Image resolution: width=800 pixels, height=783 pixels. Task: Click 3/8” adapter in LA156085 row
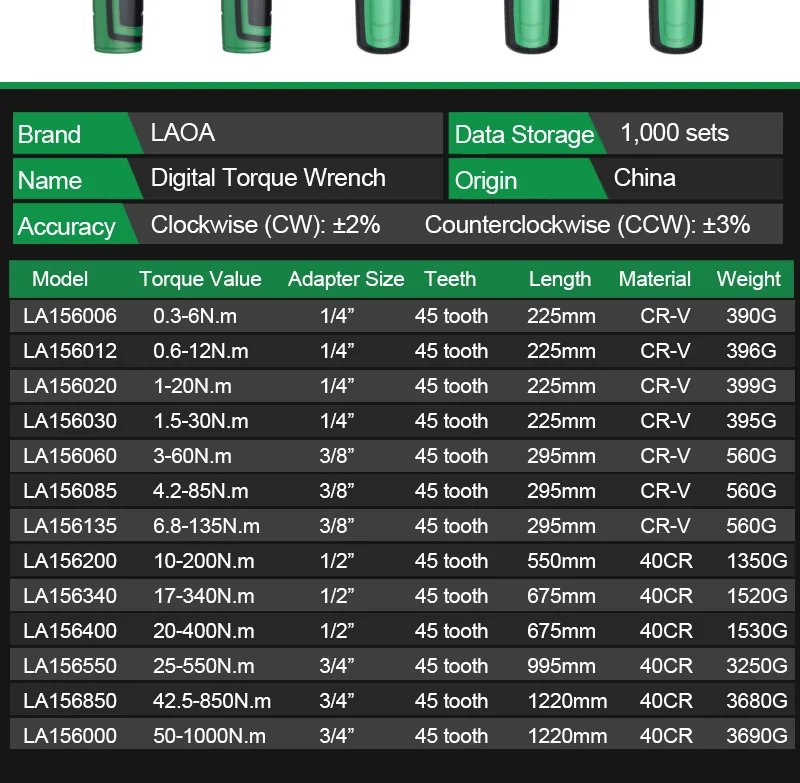[337, 491]
